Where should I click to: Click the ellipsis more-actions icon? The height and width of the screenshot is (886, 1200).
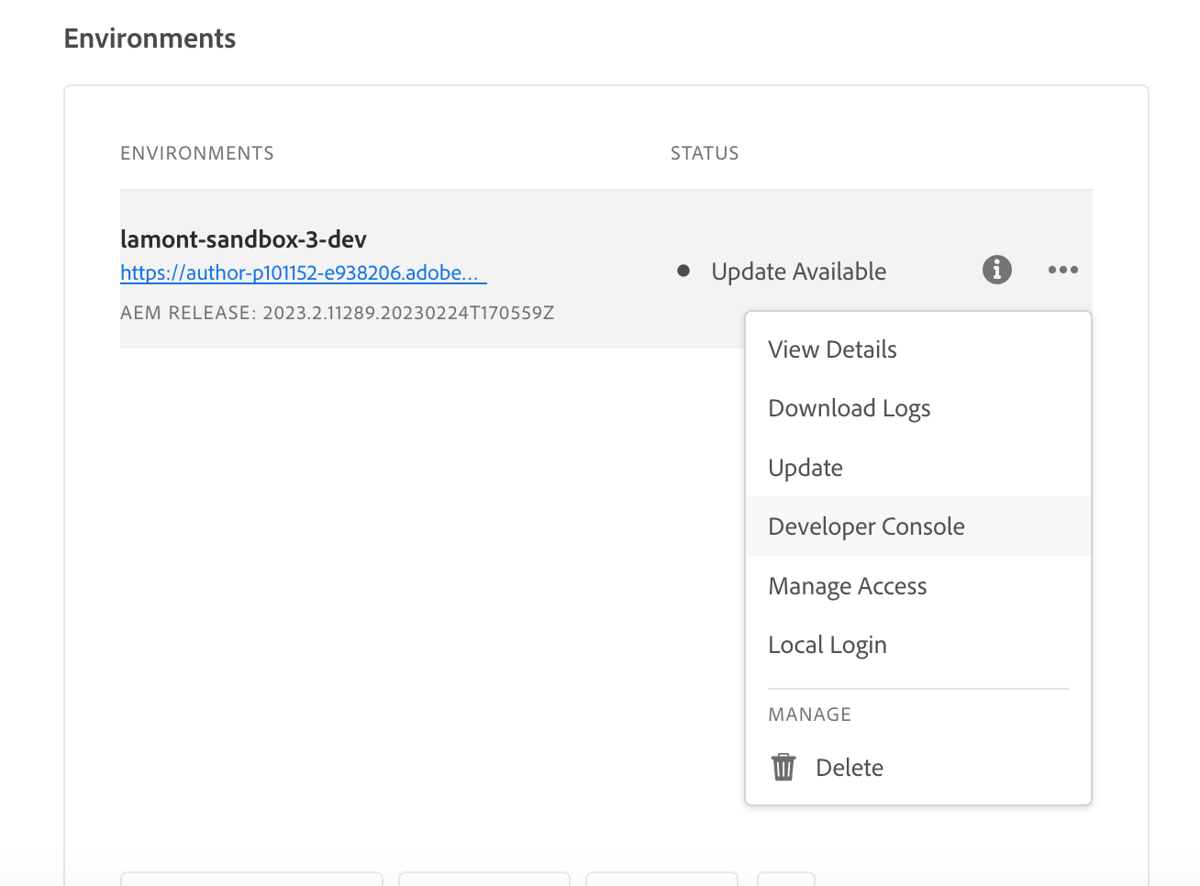click(1062, 270)
